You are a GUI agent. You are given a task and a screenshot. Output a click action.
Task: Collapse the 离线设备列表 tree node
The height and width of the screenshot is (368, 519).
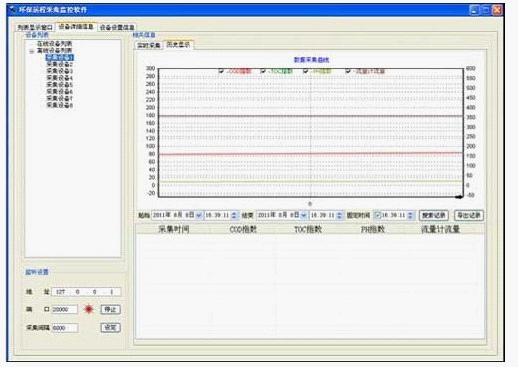[x=32, y=51]
